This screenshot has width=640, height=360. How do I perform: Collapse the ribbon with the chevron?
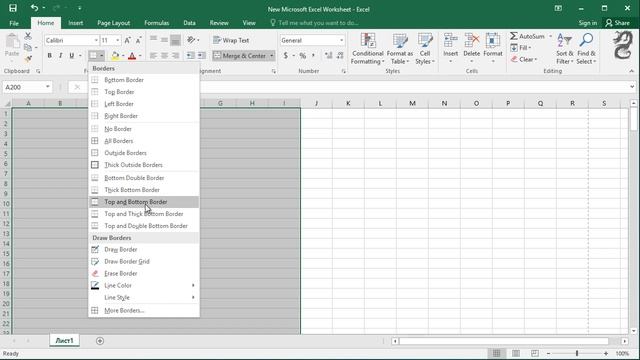pos(631,71)
